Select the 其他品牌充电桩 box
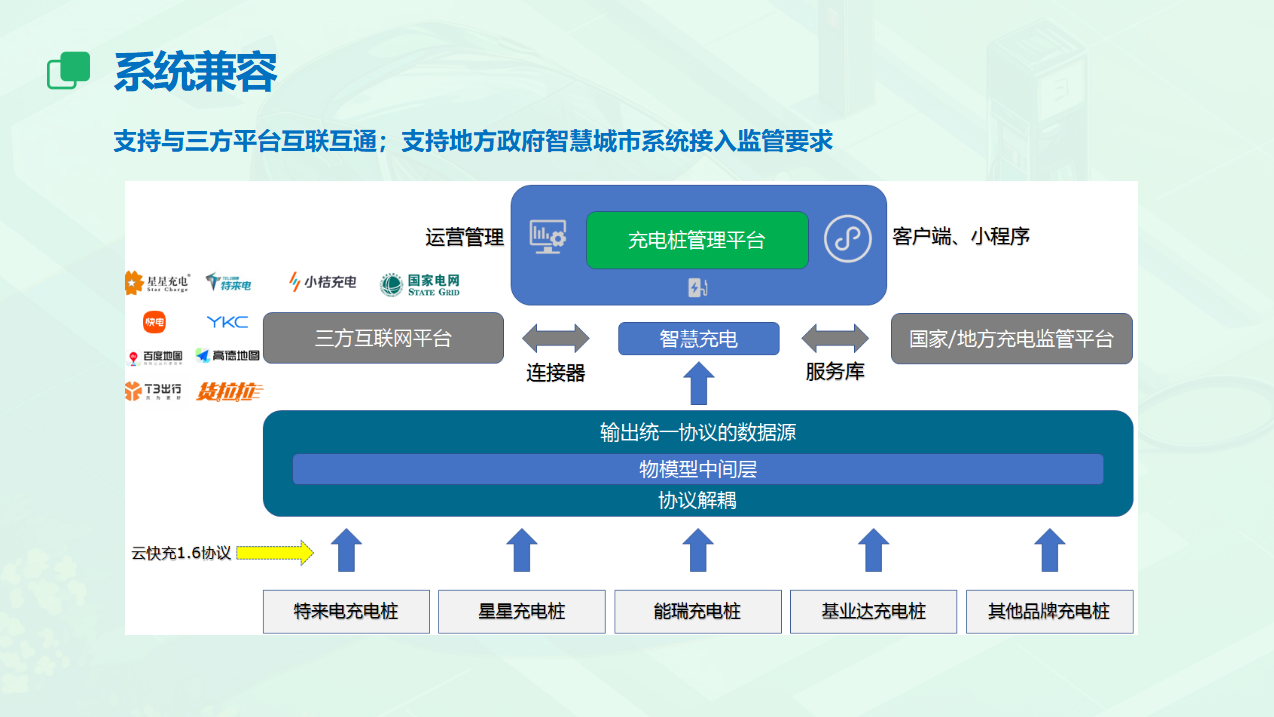Image resolution: width=1274 pixels, height=717 pixels. [1050, 611]
